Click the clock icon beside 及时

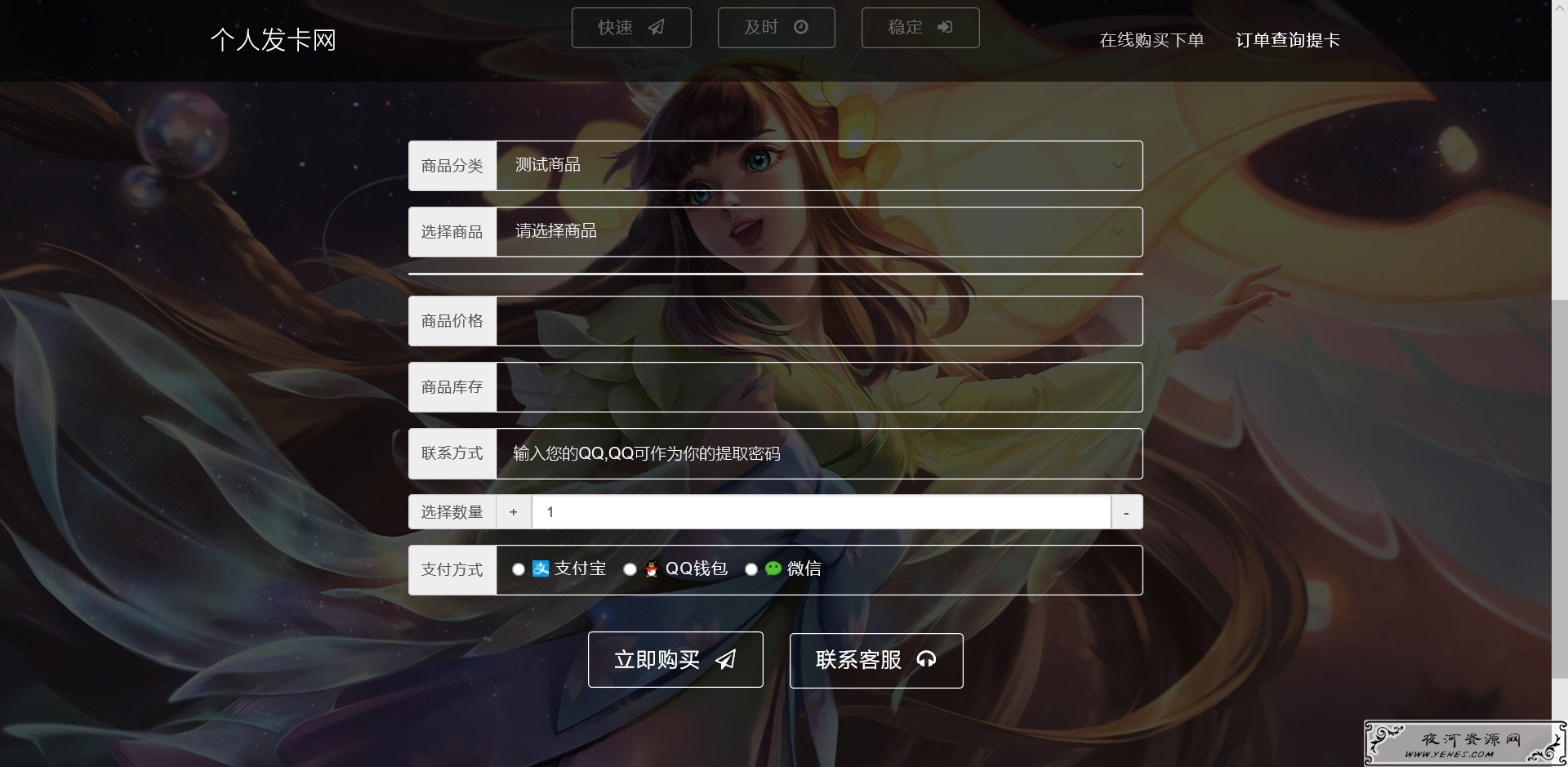(801, 27)
